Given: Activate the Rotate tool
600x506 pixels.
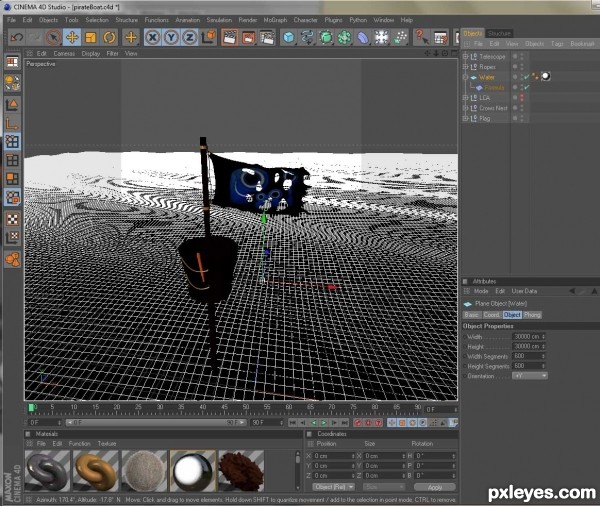Looking at the screenshot, I should tap(109, 38).
